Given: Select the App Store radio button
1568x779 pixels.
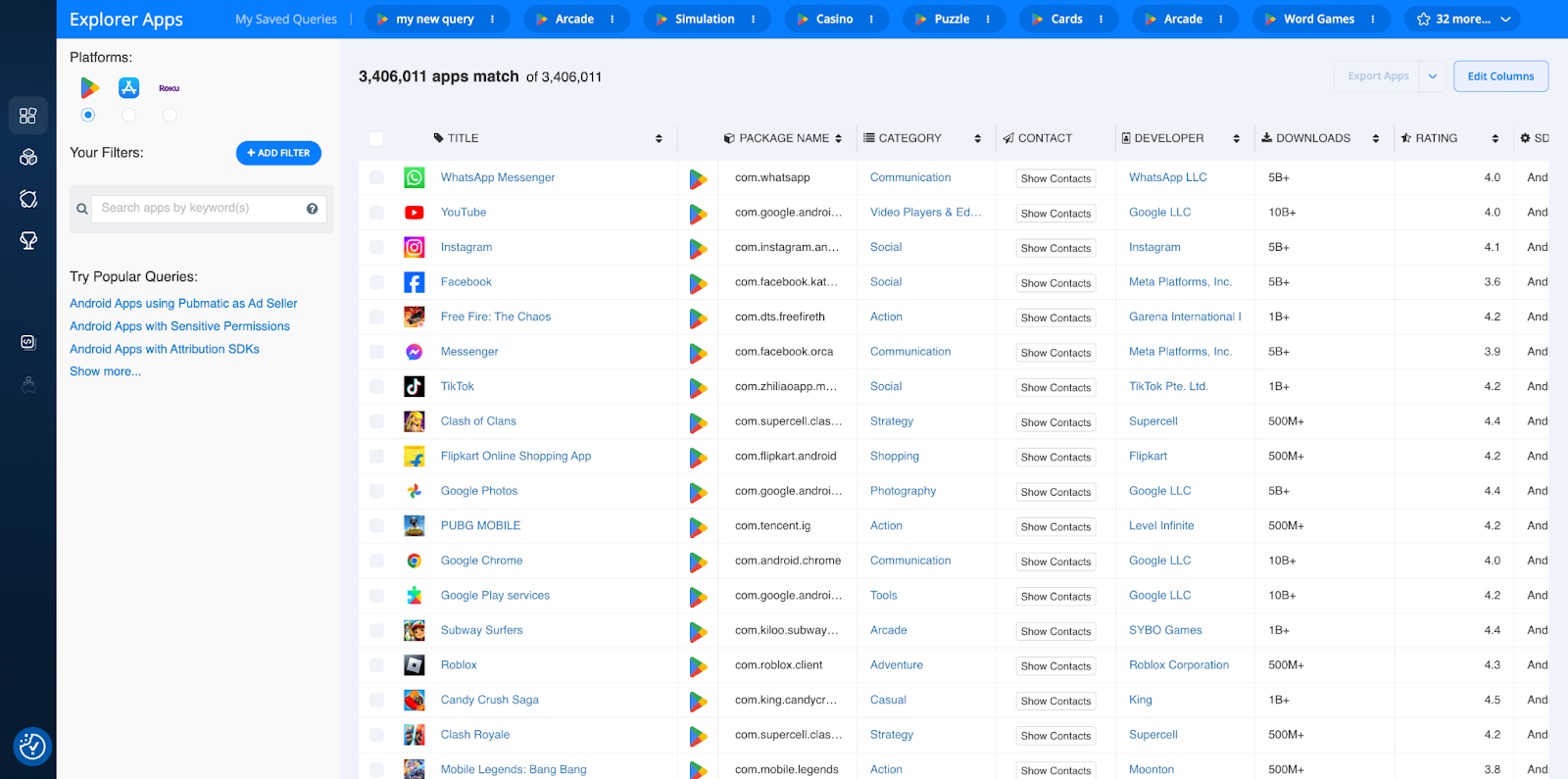Looking at the screenshot, I should pyautogui.click(x=129, y=115).
